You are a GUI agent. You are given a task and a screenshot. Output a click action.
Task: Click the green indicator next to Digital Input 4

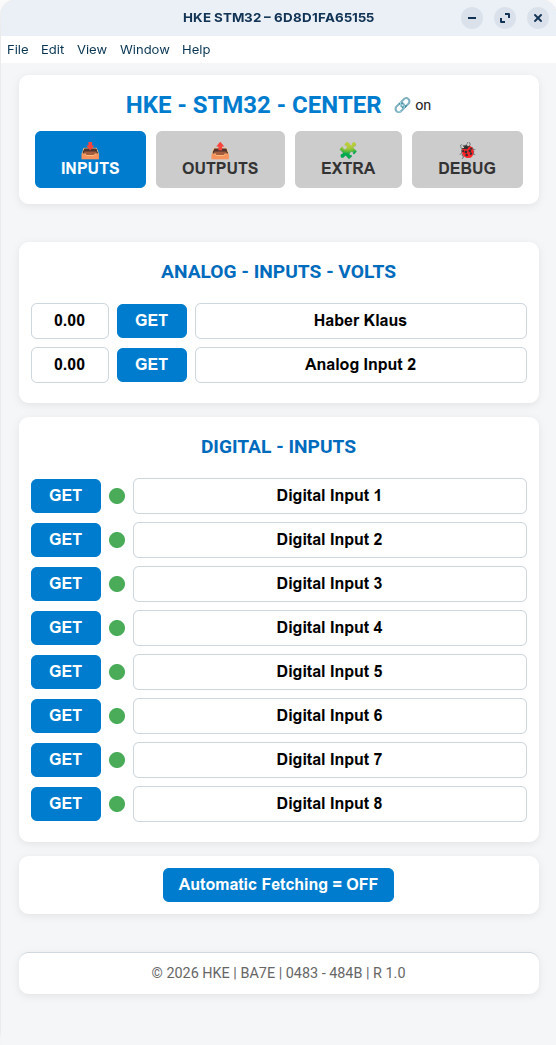click(117, 628)
